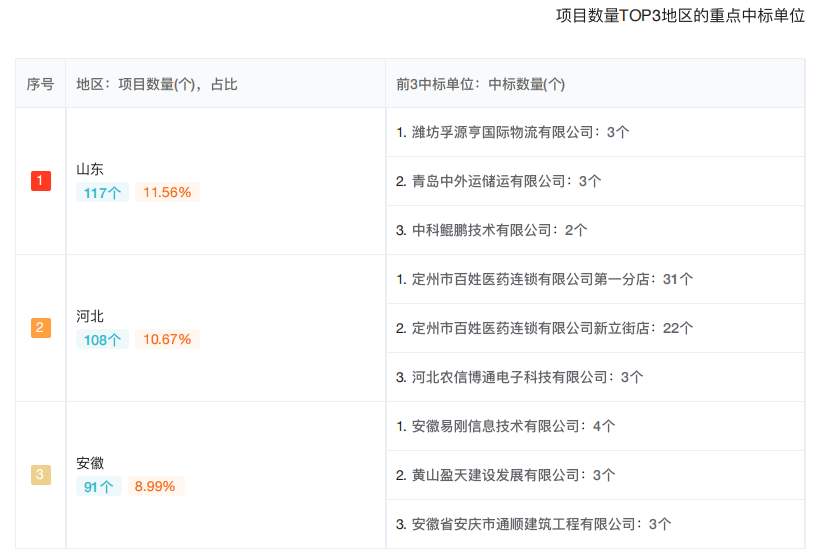Click the 前3中标单位：中标数量(个) column header
Image resolution: width=825 pixels, height=560 pixels.
(x=595, y=84)
